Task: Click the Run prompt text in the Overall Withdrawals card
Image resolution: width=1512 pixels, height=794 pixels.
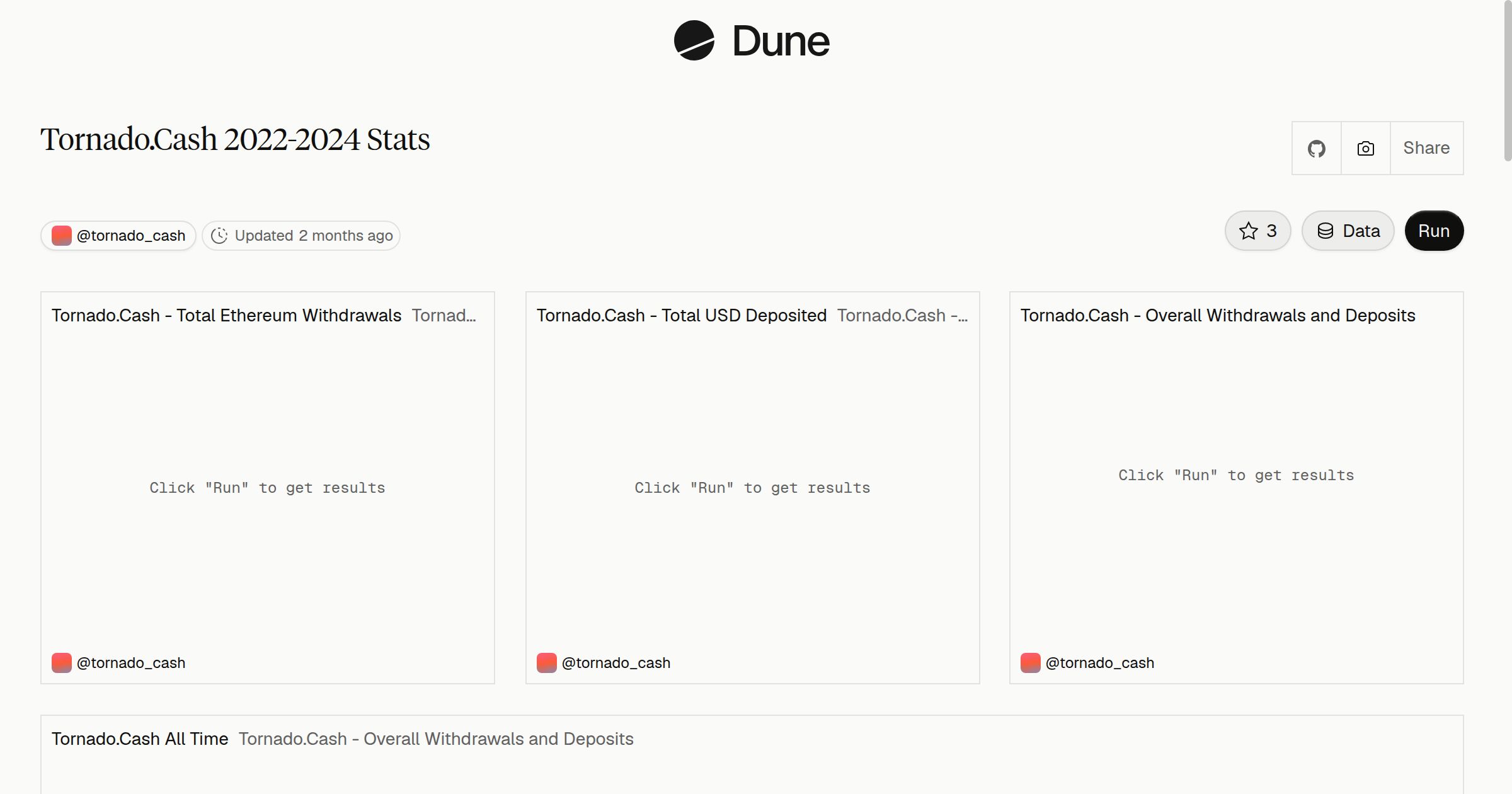Action: point(1236,475)
